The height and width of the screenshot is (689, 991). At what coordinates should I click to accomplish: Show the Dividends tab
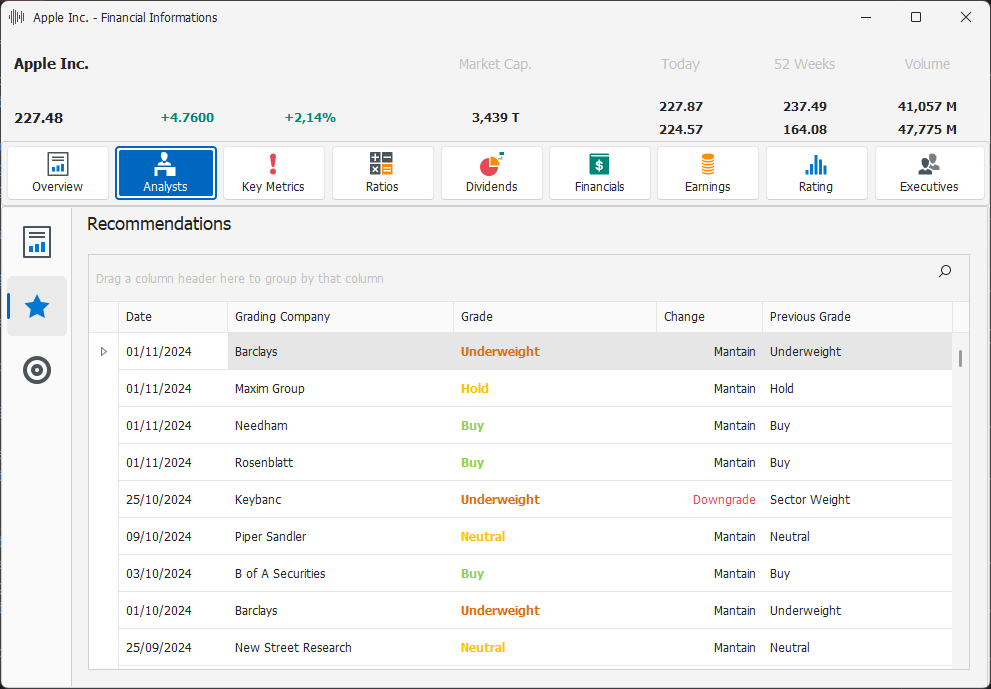[x=491, y=173]
